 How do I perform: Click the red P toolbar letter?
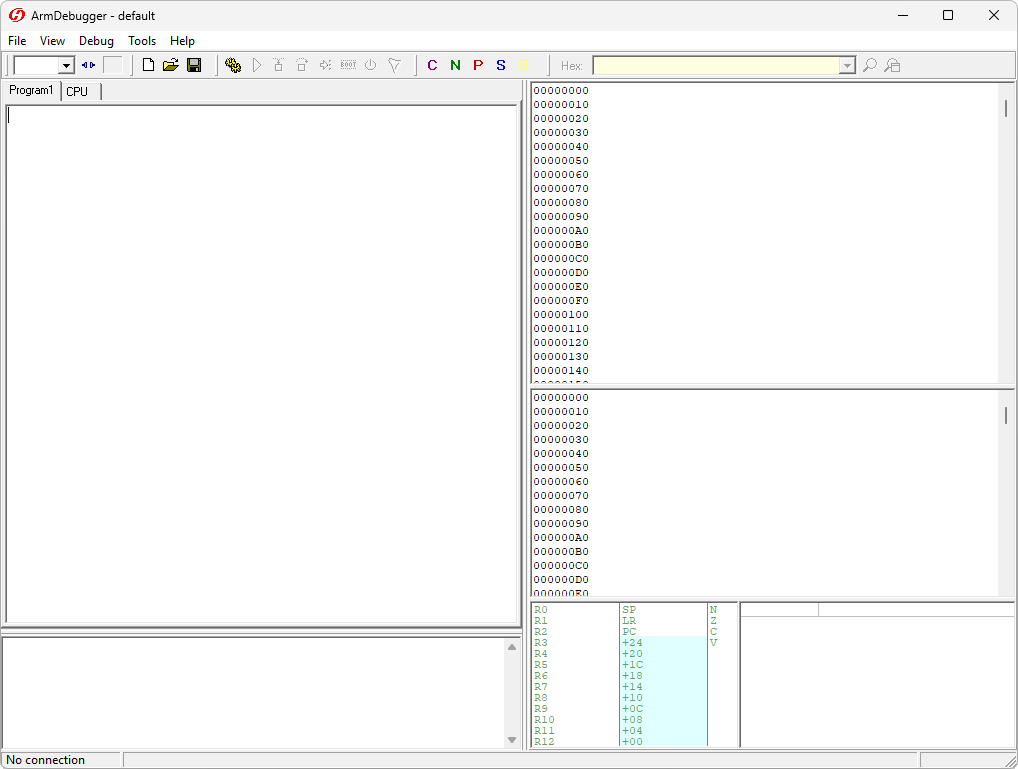(478, 65)
